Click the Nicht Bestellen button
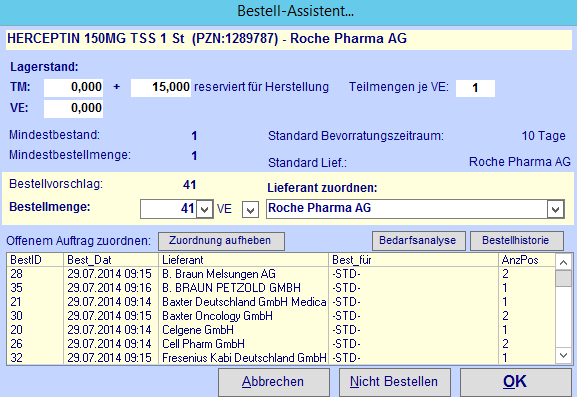577x397 pixels. coord(394,382)
